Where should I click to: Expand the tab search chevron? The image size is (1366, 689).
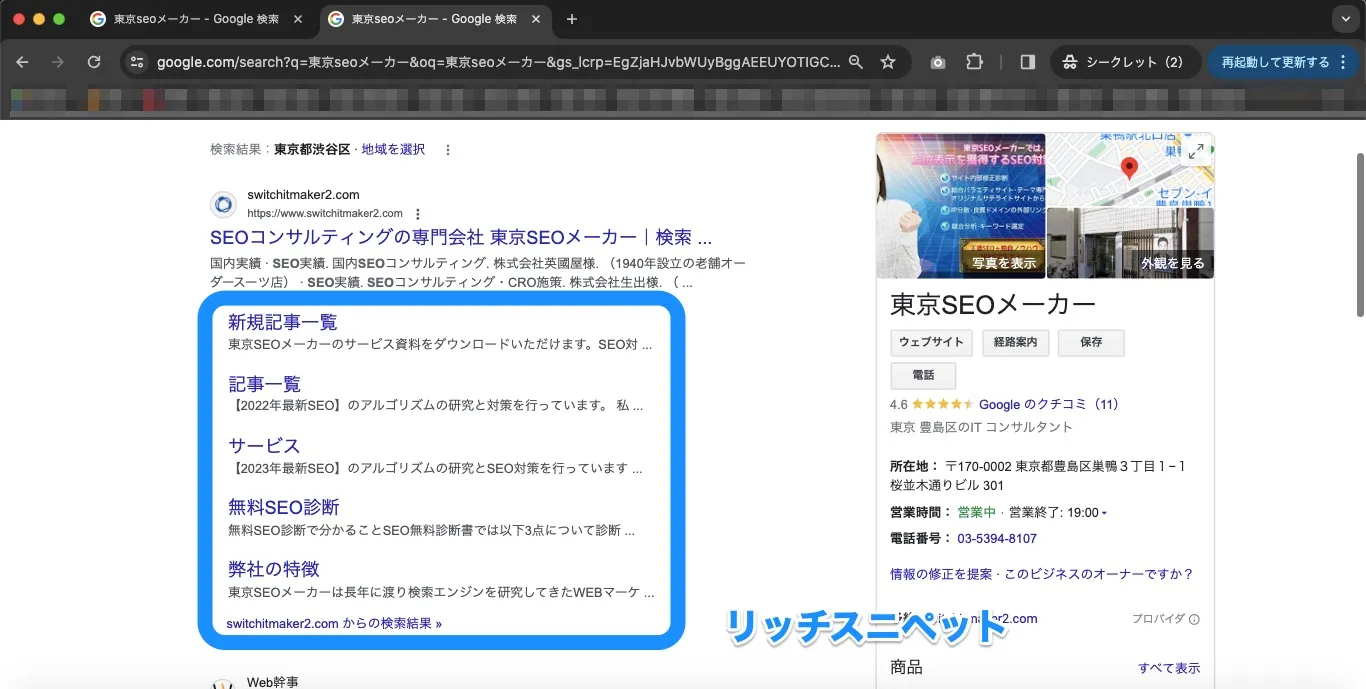(x=1345, y=19)
